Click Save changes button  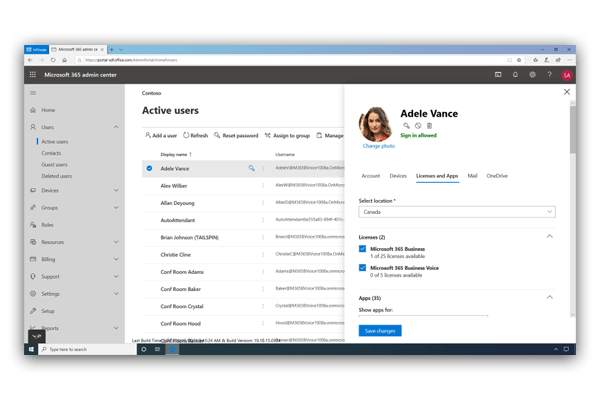[380, 331]
